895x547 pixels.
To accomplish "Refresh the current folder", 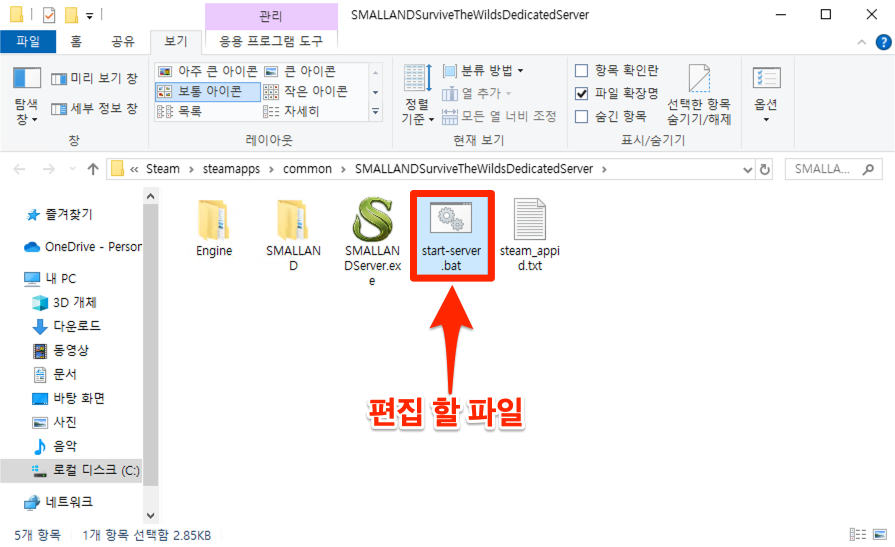I will pyautogui.click(x=764, y=170).
